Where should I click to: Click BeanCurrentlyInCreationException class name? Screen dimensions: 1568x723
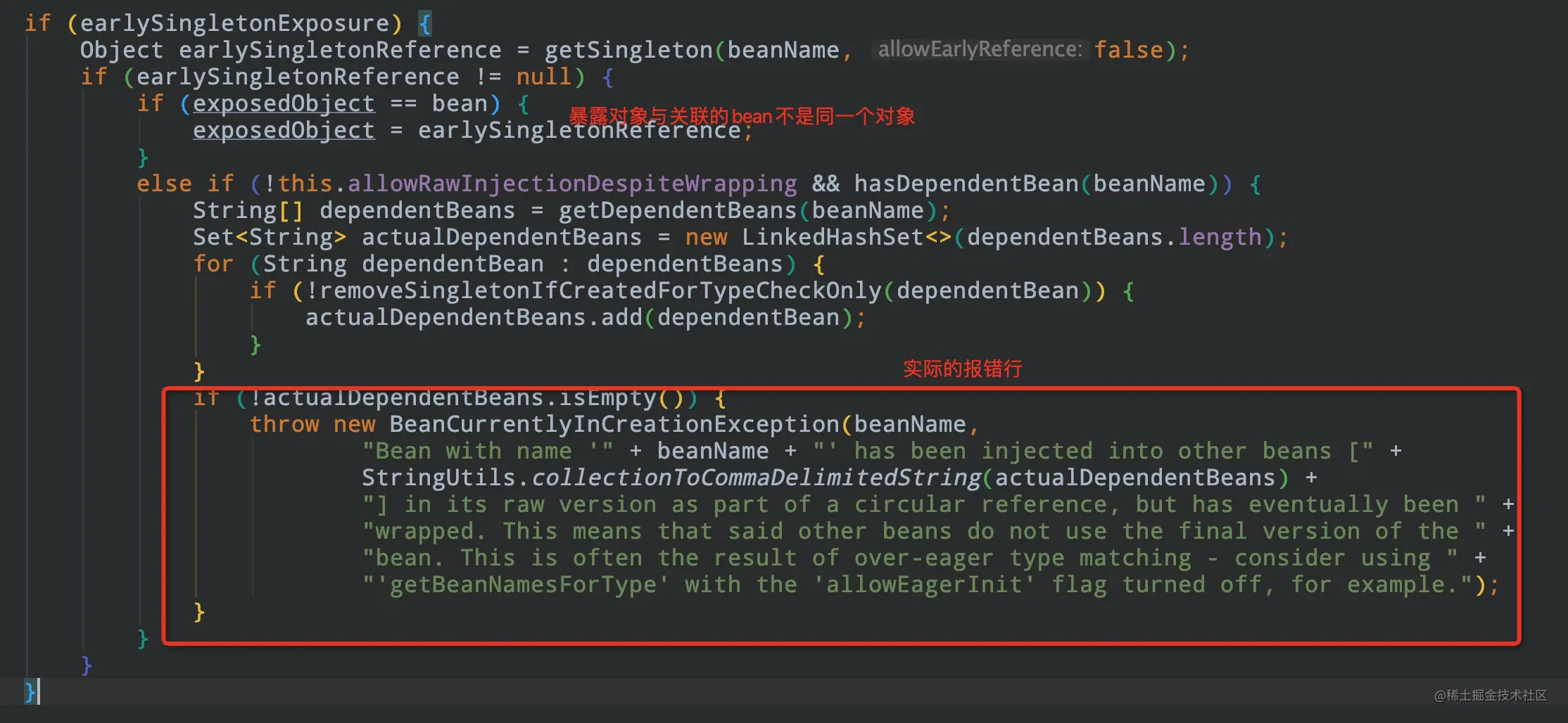pos(614,424)
